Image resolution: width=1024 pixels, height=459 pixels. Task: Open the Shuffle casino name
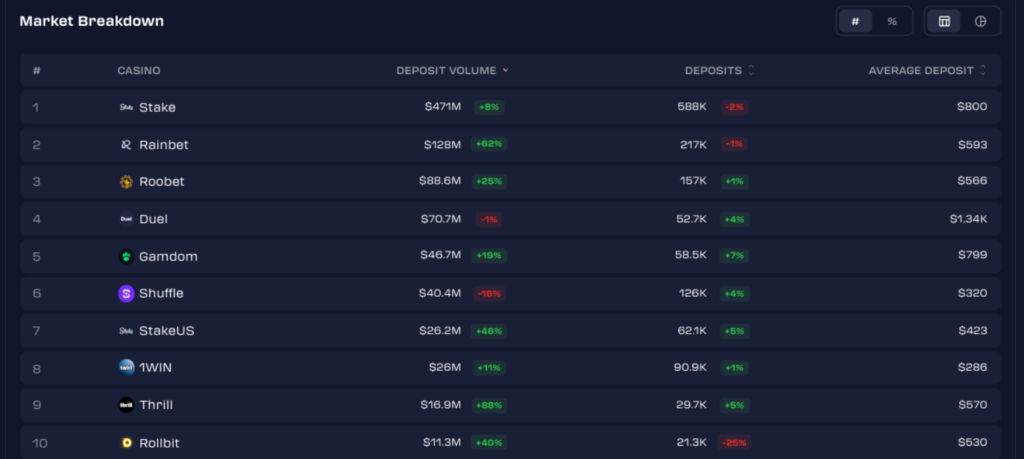coord(161,294)
